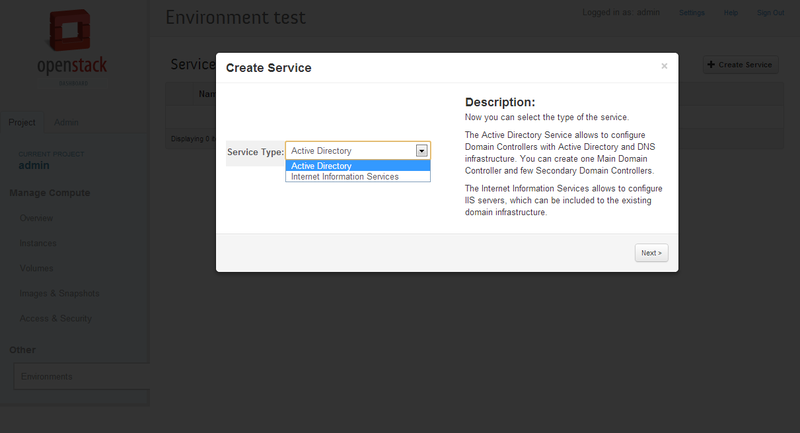Switch to the Project tab

click(22, 122)
